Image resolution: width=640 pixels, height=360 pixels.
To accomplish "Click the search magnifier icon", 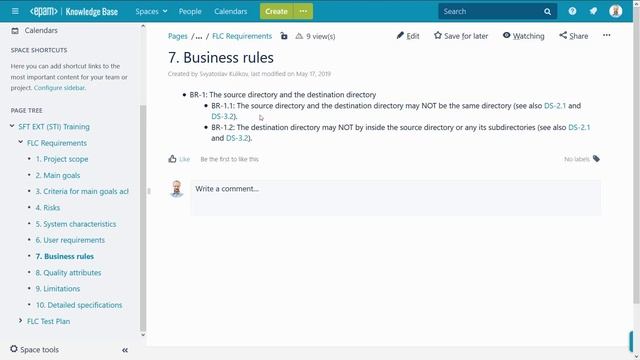I will tap(547, 11).
